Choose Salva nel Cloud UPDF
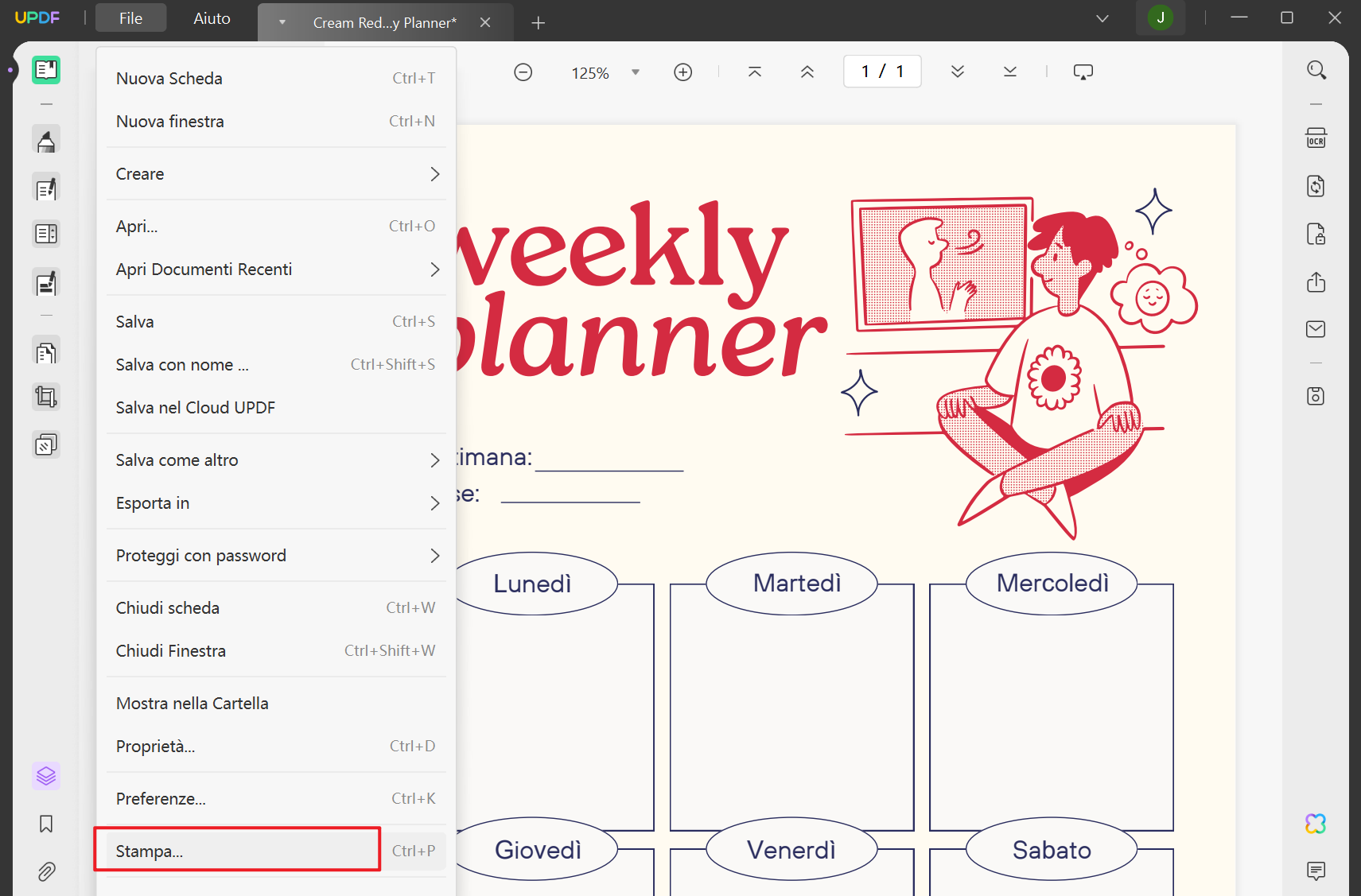The image size is (1361, 896). 276,408
